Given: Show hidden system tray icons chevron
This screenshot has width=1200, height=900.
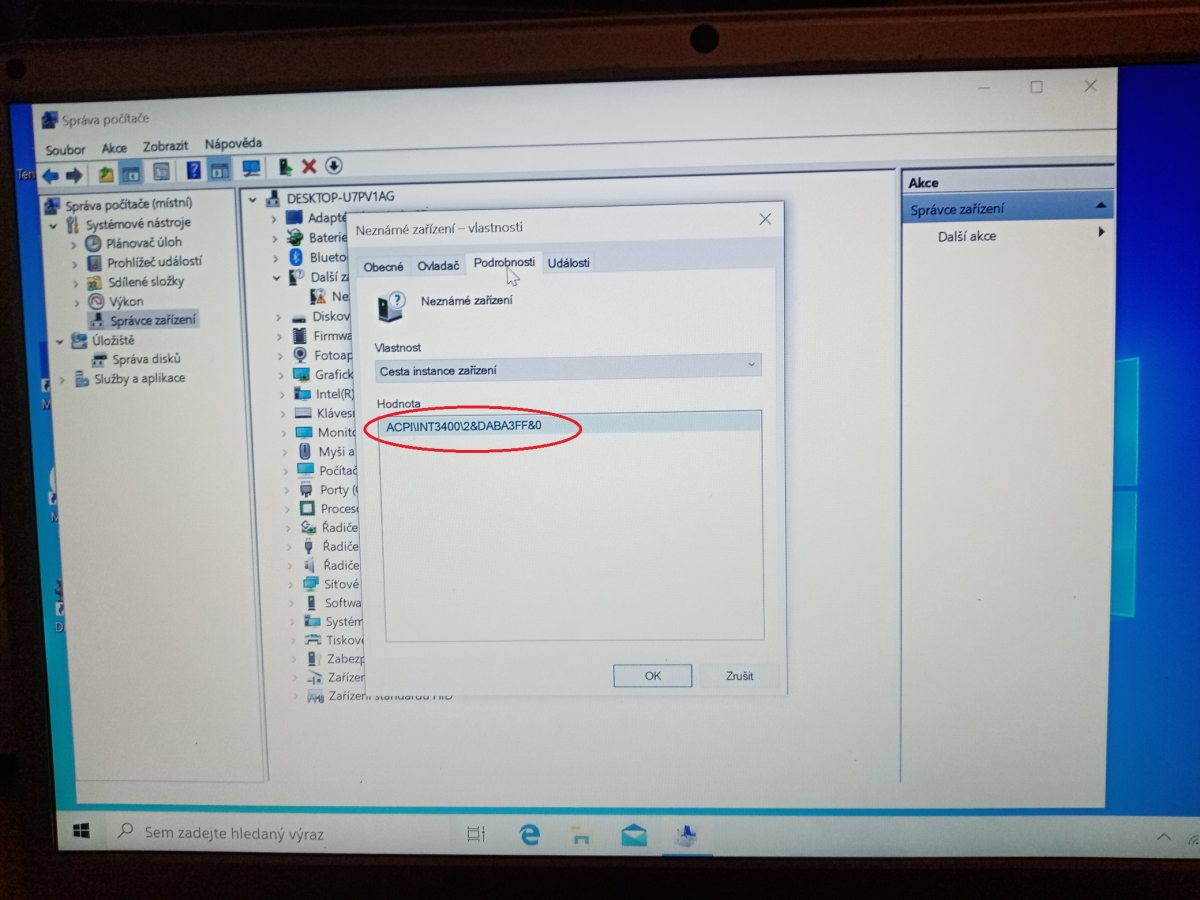Looking at the screenshot, I should 1163,836.
